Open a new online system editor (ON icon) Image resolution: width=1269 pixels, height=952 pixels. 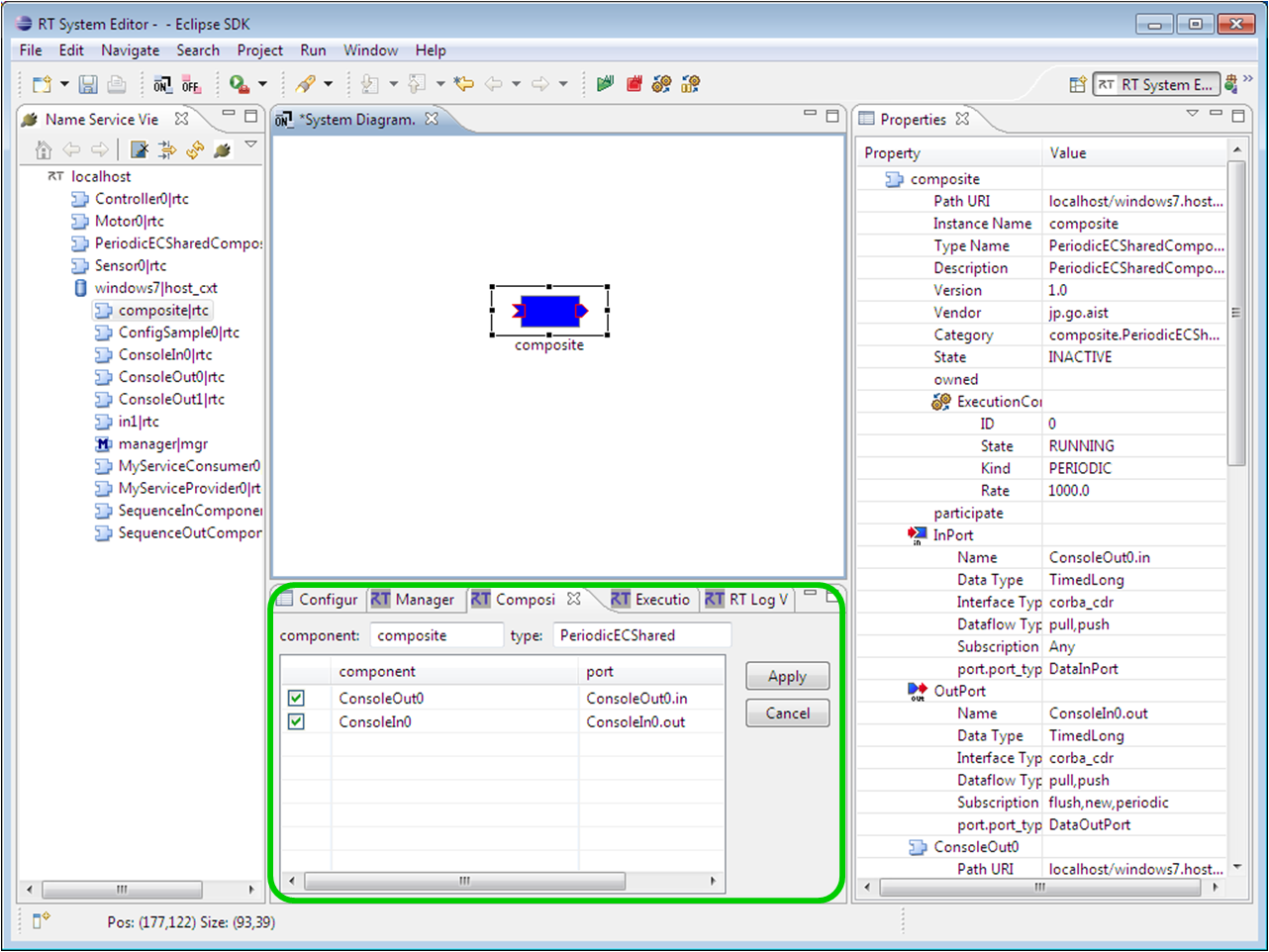pyautogui.click(x=162, y=85)
